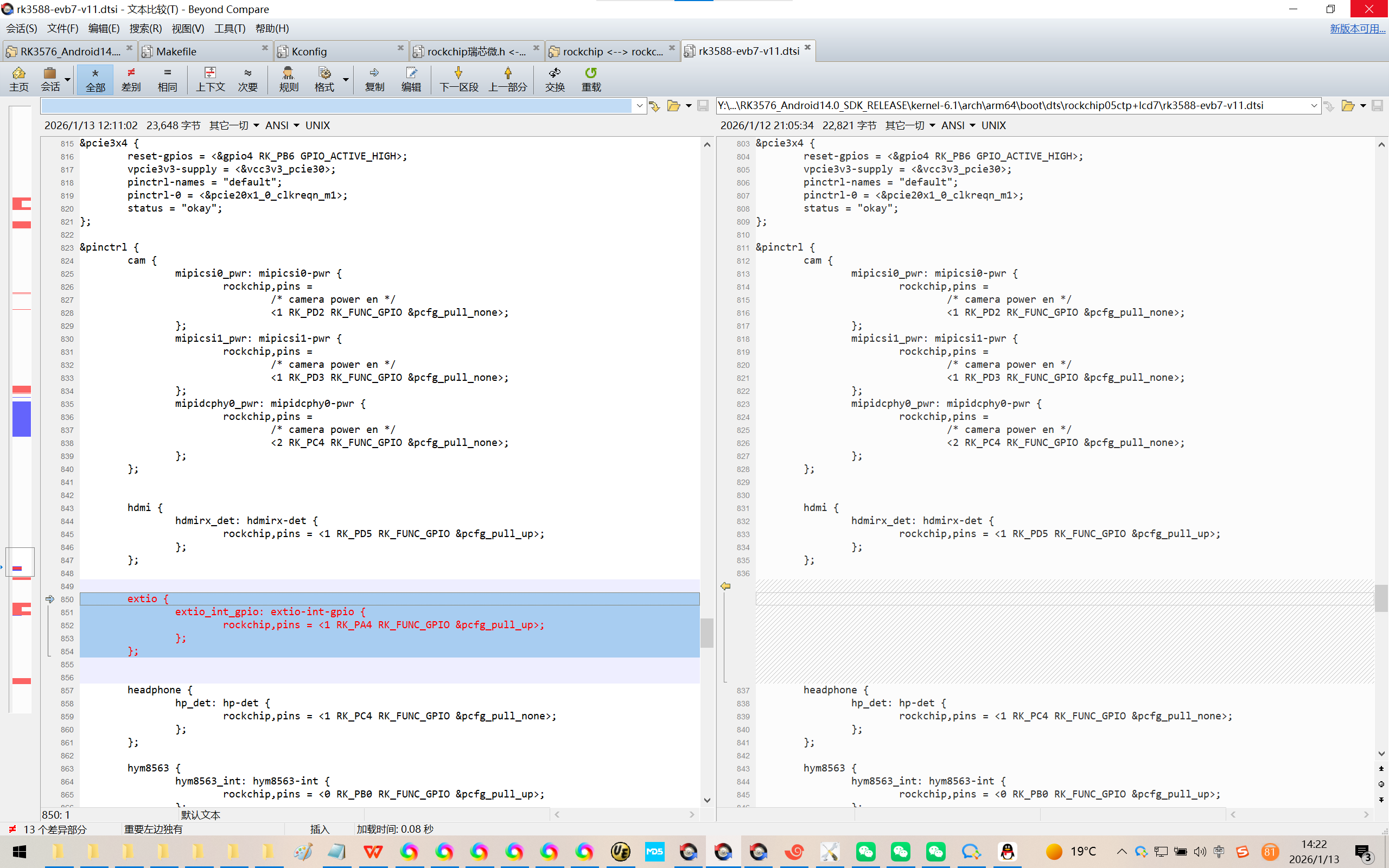Click the 新版本可用 link
The width and height of the screenshot is (1389, 868).
[x=1357, y=28]
